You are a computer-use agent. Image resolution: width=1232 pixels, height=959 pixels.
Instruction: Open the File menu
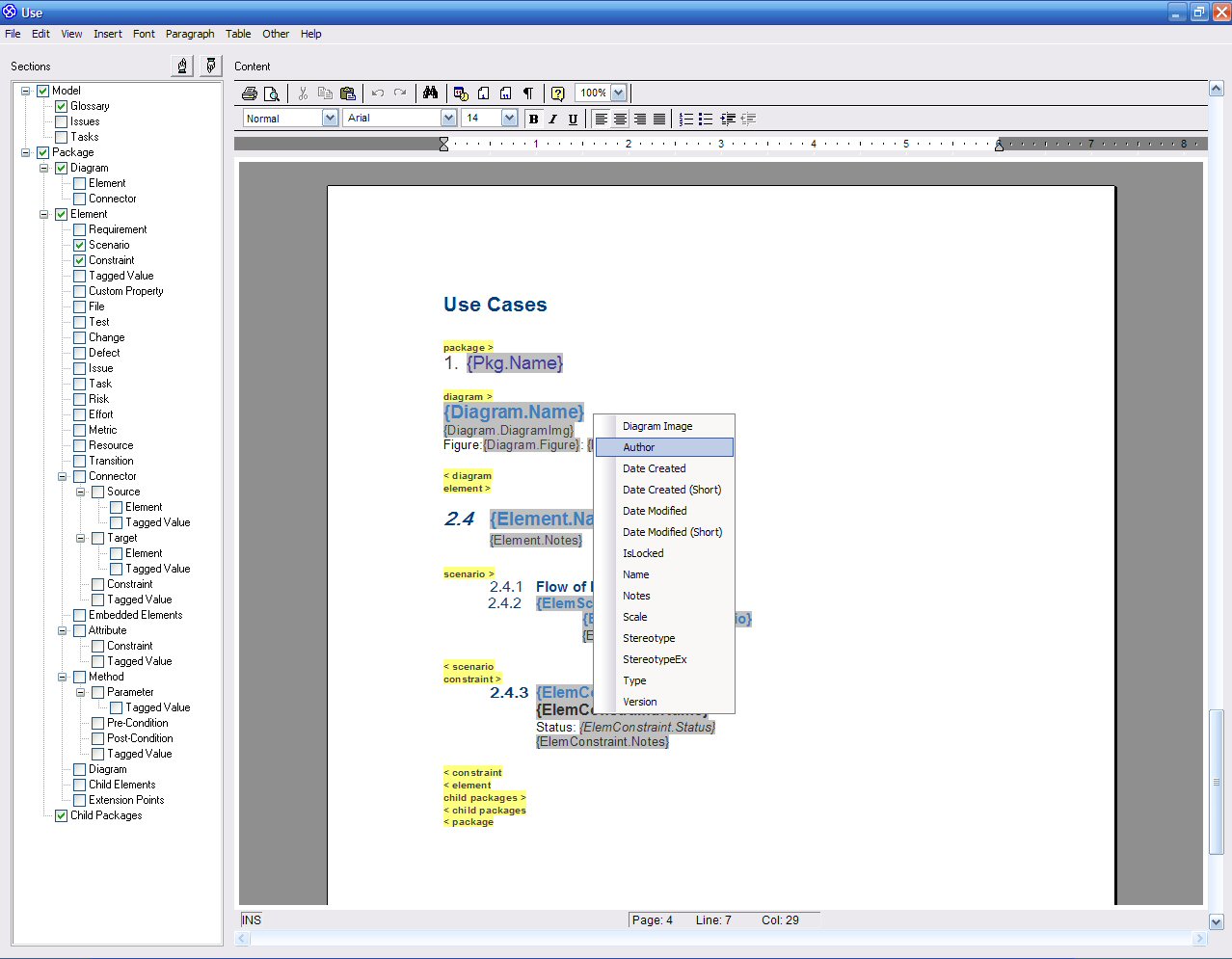click(13, 34)
